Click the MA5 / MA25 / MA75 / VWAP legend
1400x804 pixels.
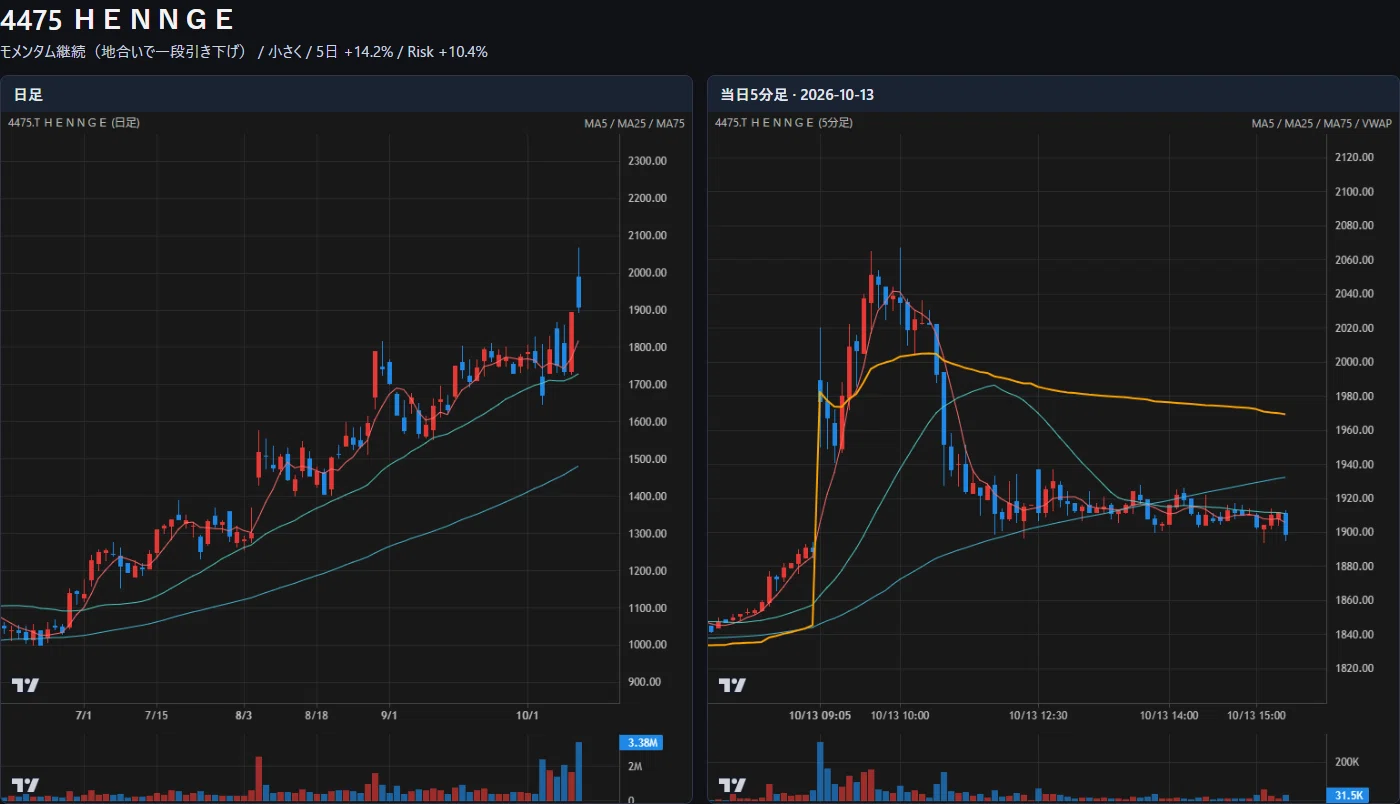[1321, 123]
